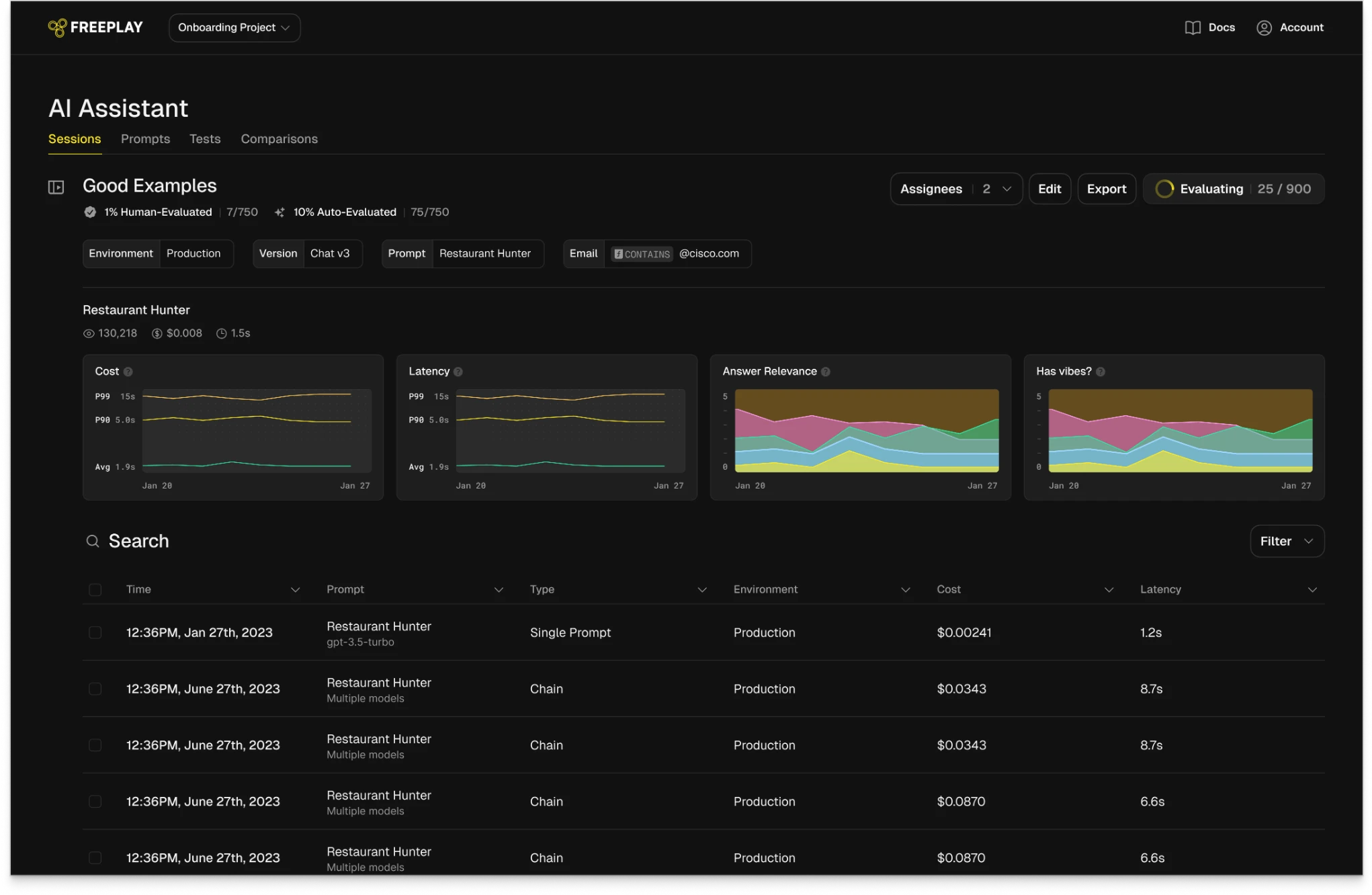The width and height of the screenshot is (1372, 895).
Task: Click the Latency chart graph
Action: (570, 431)
